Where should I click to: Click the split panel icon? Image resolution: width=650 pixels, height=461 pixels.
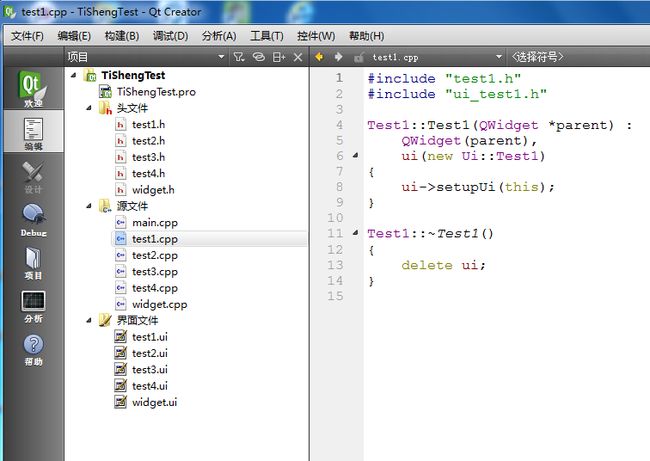279,57
